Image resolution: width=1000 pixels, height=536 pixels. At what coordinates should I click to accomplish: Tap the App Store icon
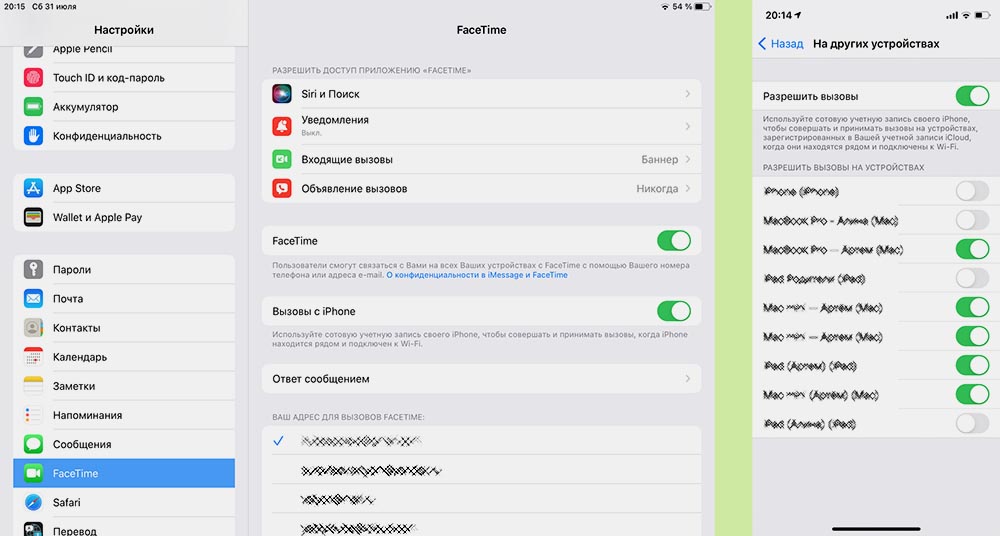point(33,188)
